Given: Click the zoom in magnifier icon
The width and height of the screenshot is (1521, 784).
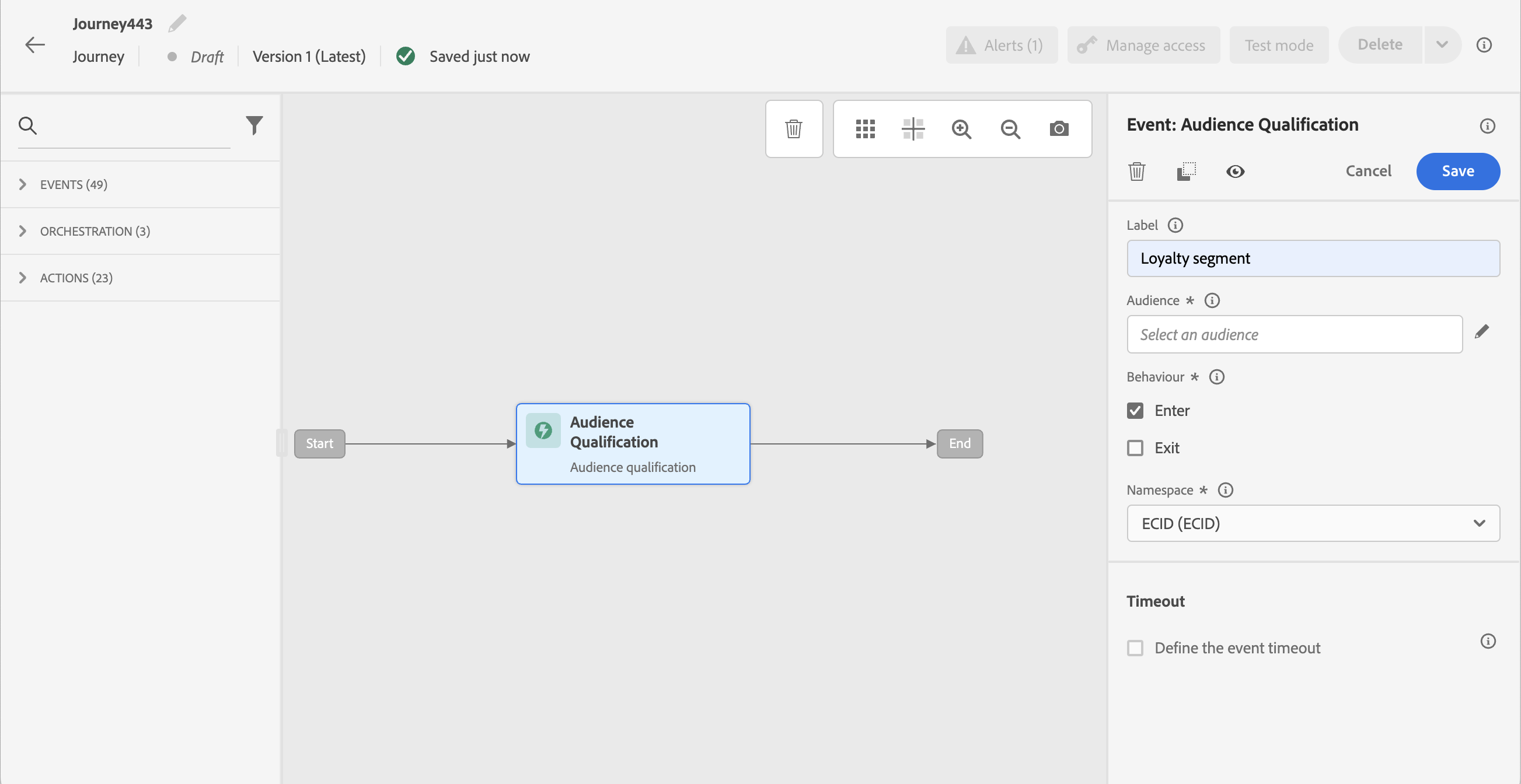Looking at the screenshot, I should [961, 128].
